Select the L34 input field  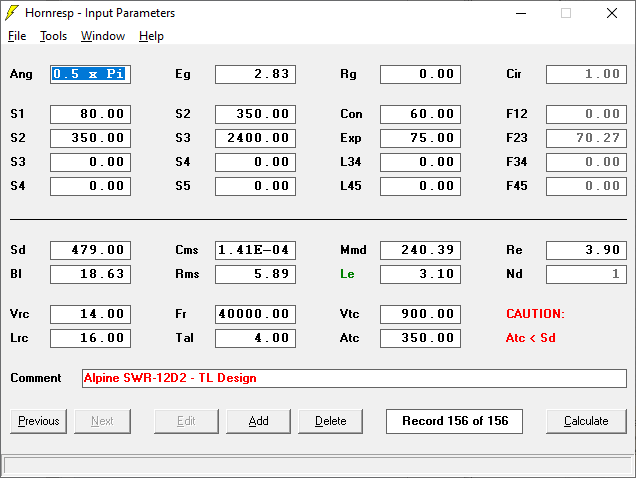pos(421,162)
